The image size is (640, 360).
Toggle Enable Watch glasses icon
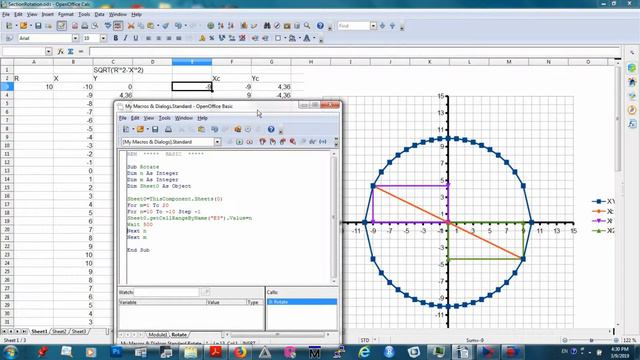[x=312, y=142]
